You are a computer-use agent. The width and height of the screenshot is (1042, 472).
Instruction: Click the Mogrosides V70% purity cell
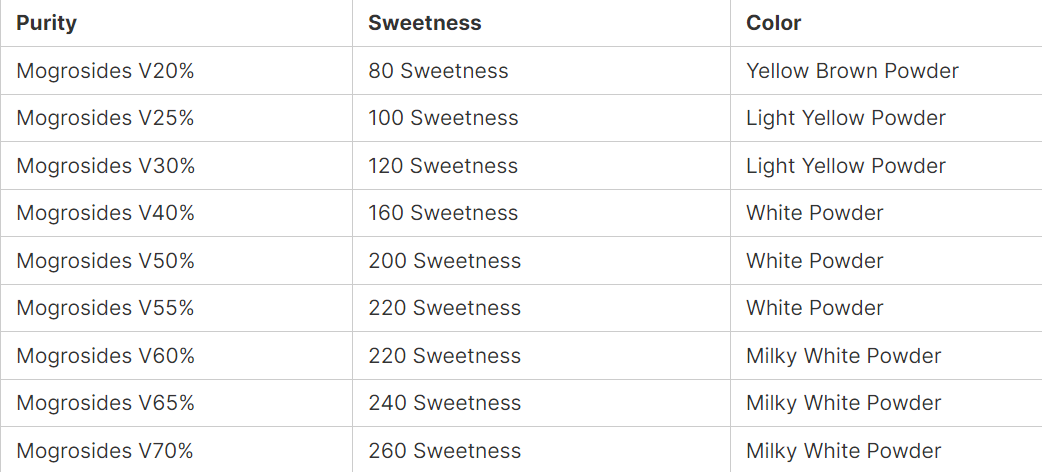(x=105, y=451)
